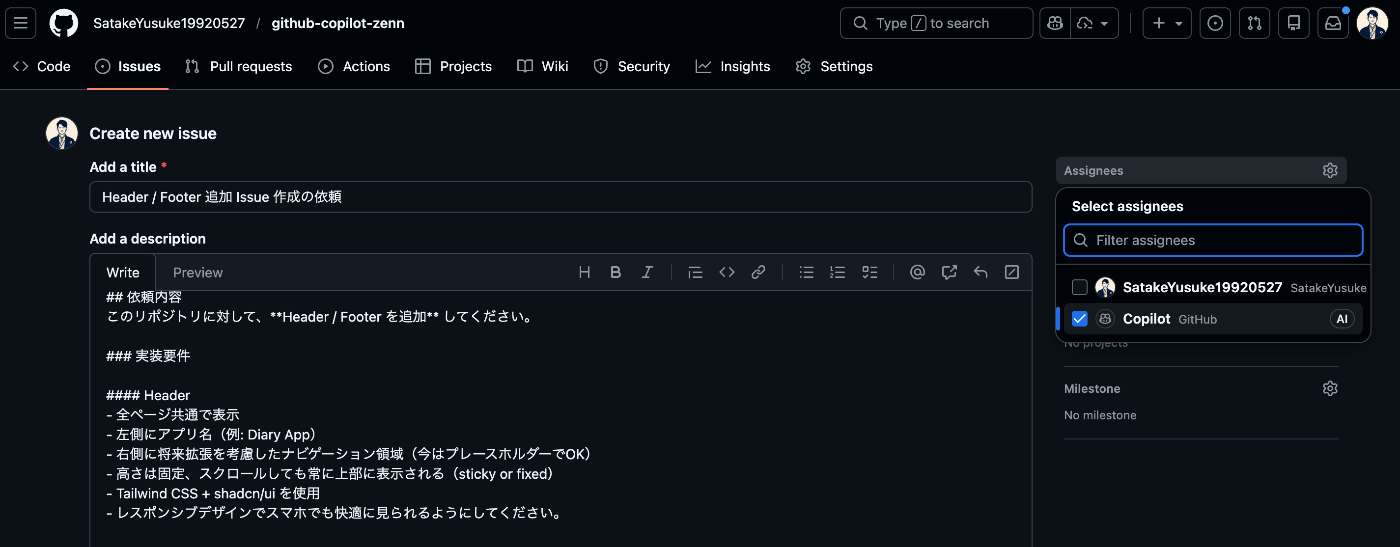Insert an unordered bullet list
This screenshot has width=1400, height=547.
click(x=807, y=272)
